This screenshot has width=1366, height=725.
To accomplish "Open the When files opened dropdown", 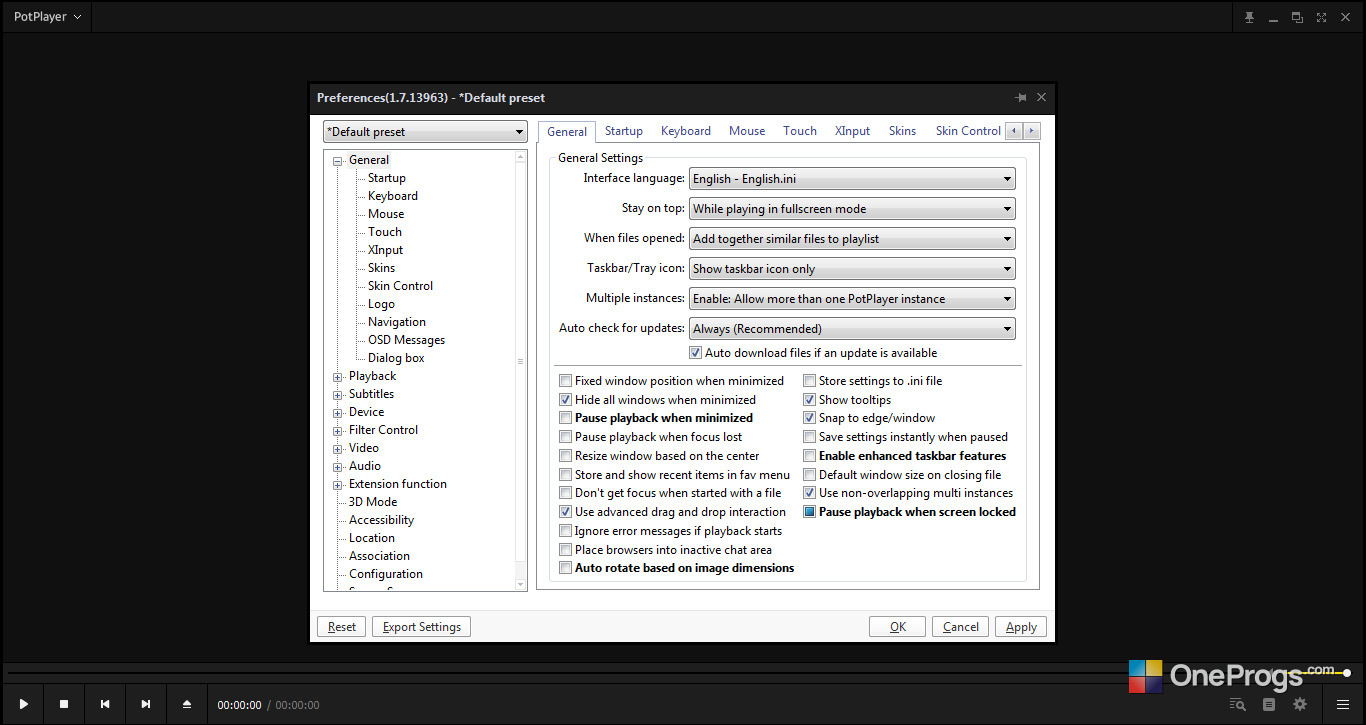I will [x=852, y=239].
